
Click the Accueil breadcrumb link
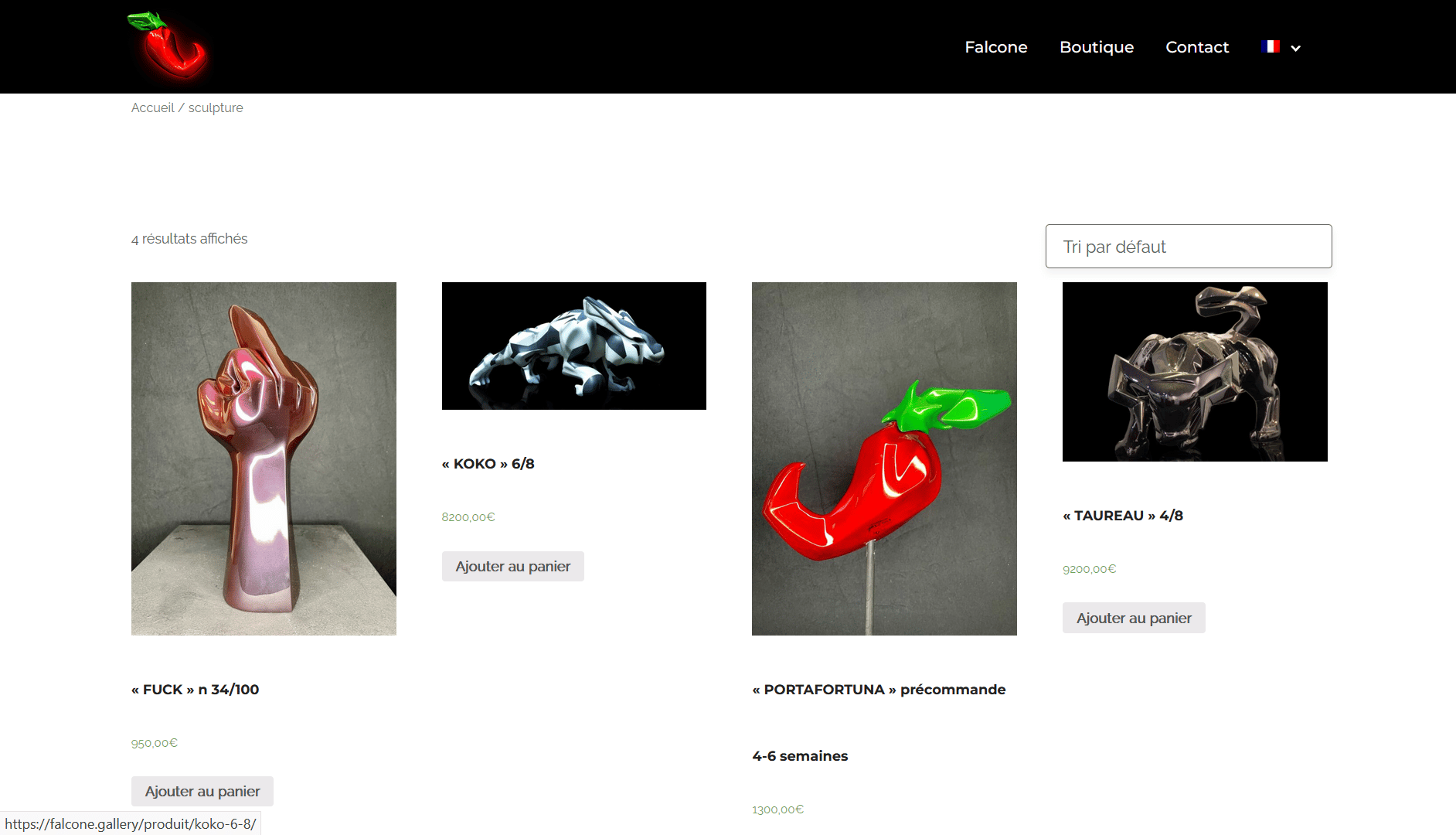click(152, 107)
